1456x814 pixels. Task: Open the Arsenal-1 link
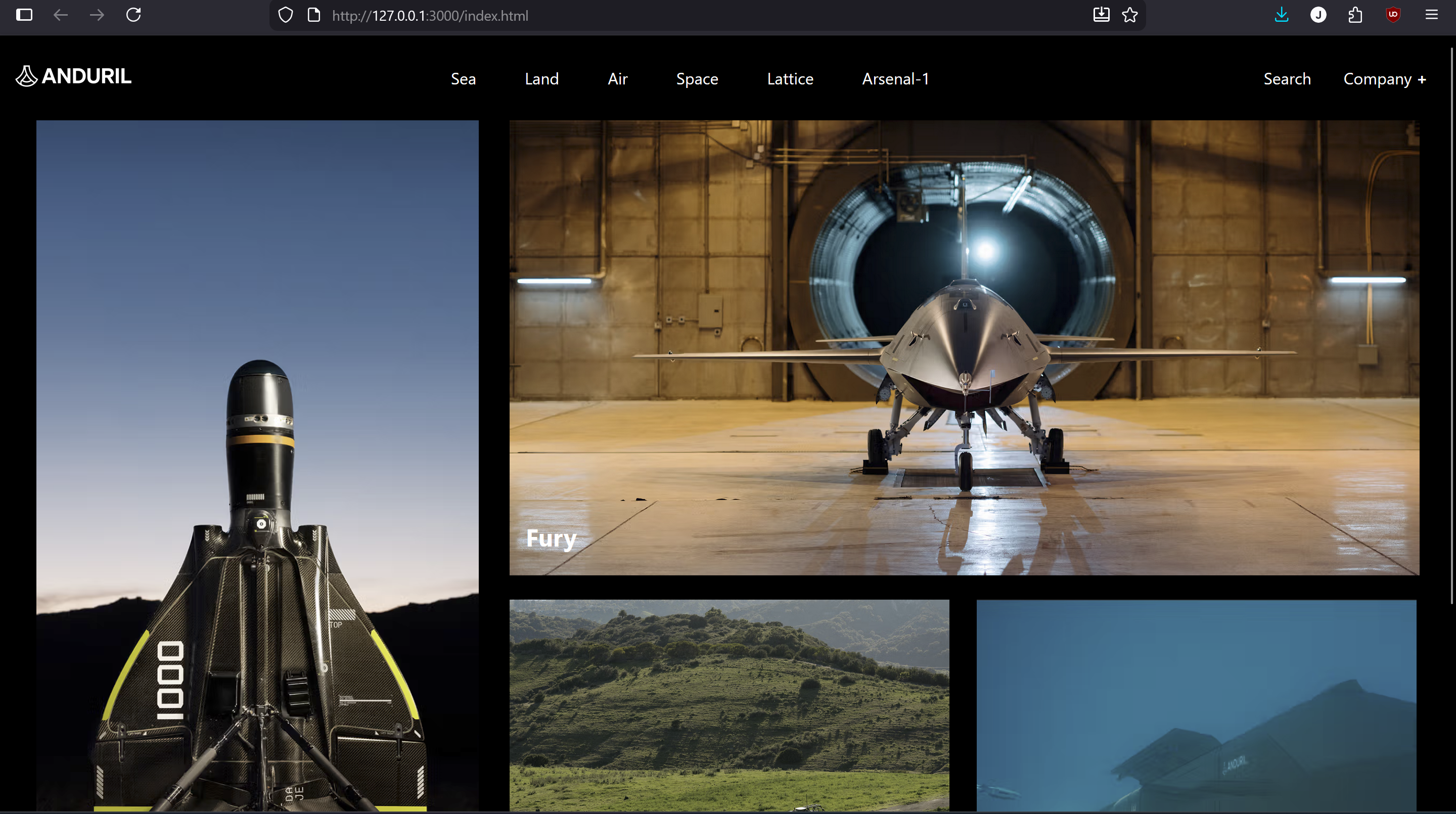[x=895, y=79]
